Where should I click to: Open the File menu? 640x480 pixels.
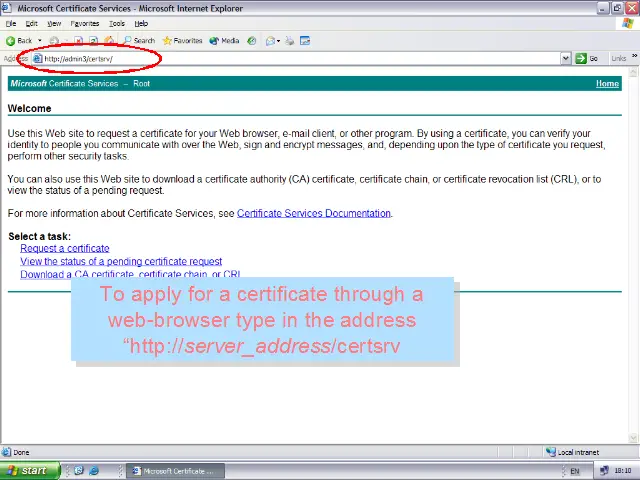tap(11, 24)
